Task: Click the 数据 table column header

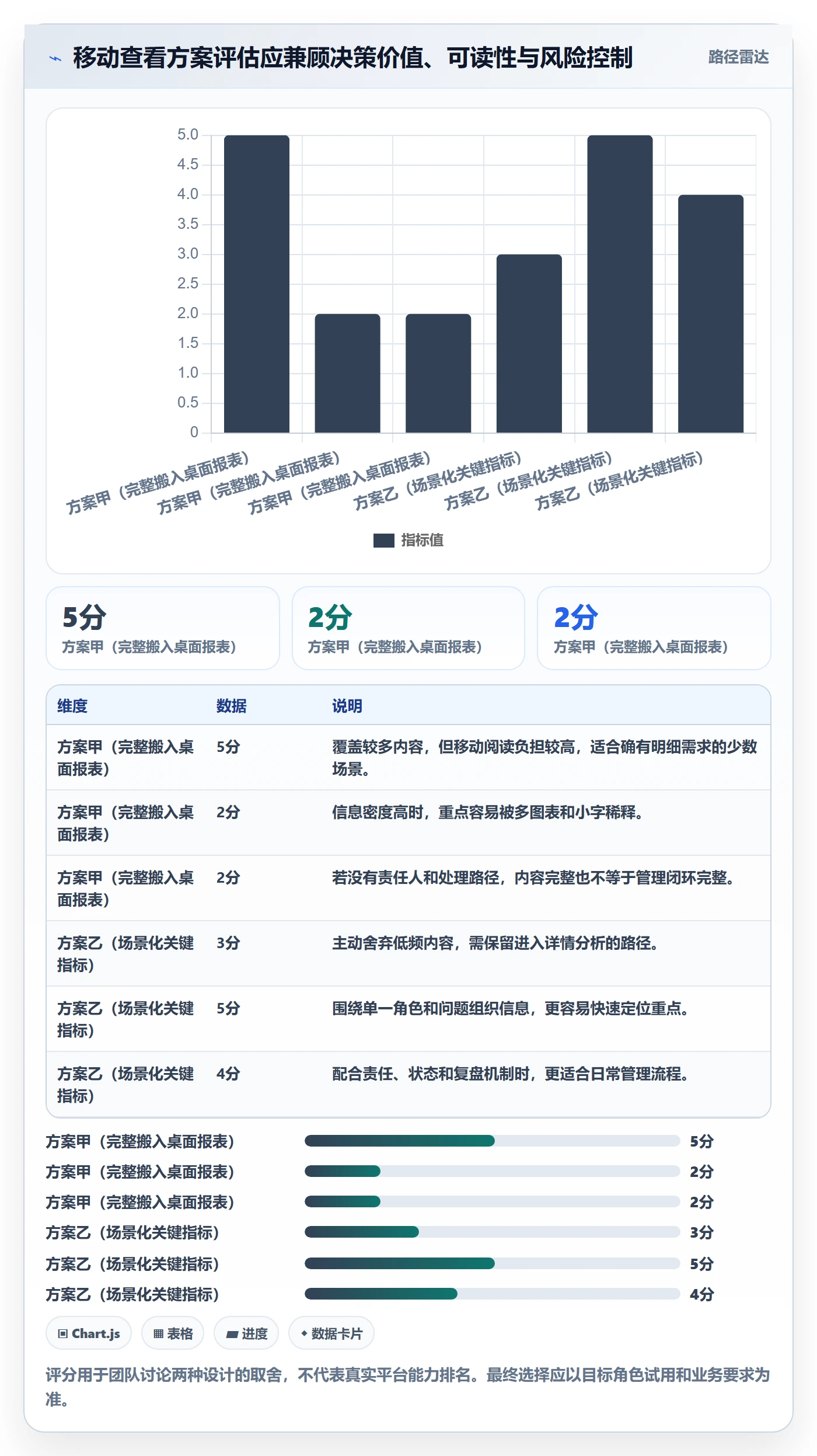Action: click(x=232, y=706)
